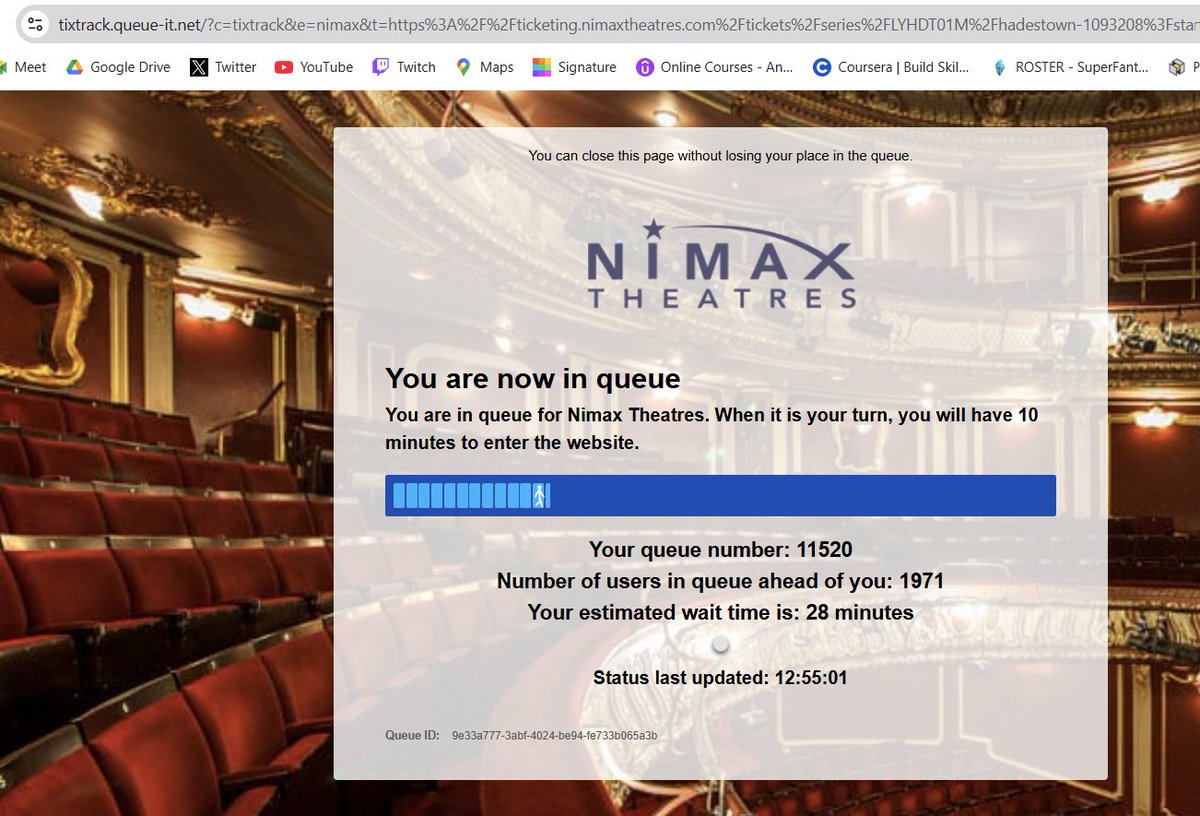Click the colorful Signature bookmark icon

[541, 67]
